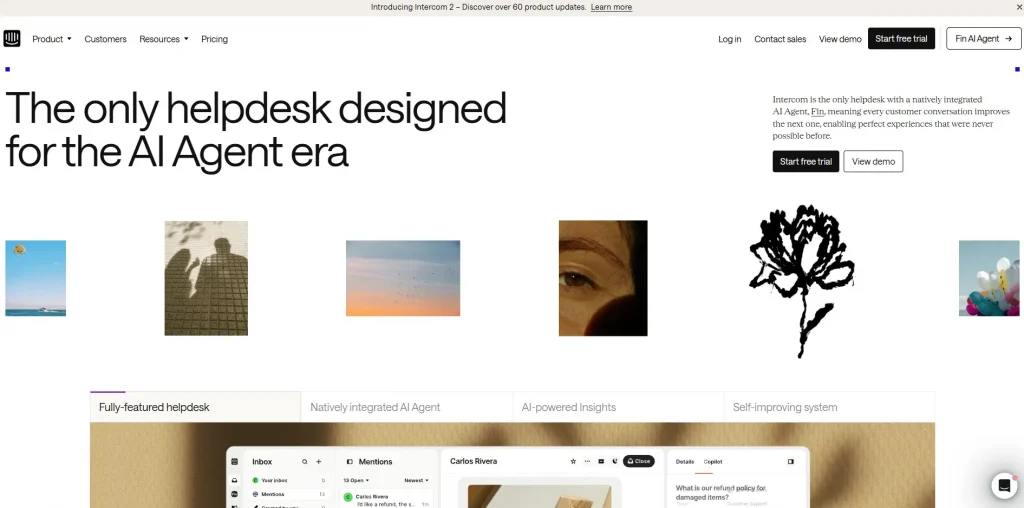The image size is (1024, 508).
Task: Click the black ink flower illustration
Action: 801,281
